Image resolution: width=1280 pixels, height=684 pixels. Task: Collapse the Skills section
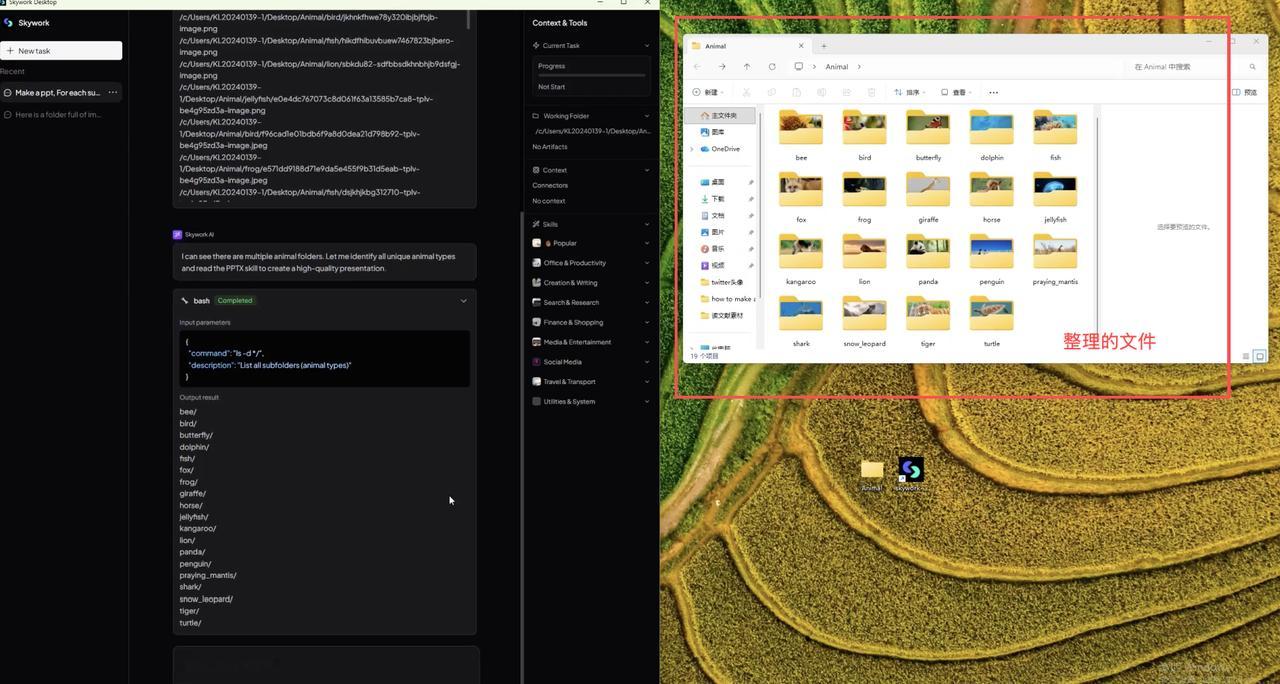pos(646,224)
